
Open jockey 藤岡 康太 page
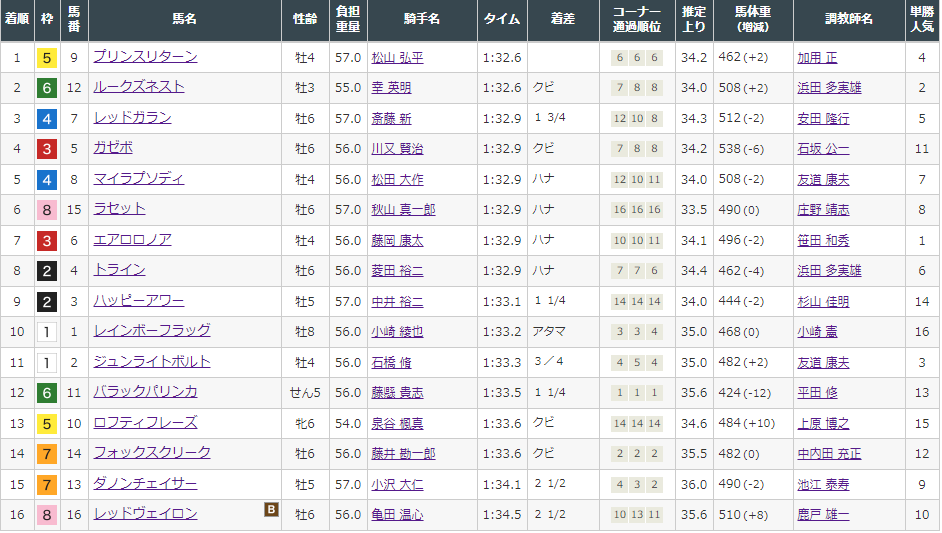pos(397,240)
